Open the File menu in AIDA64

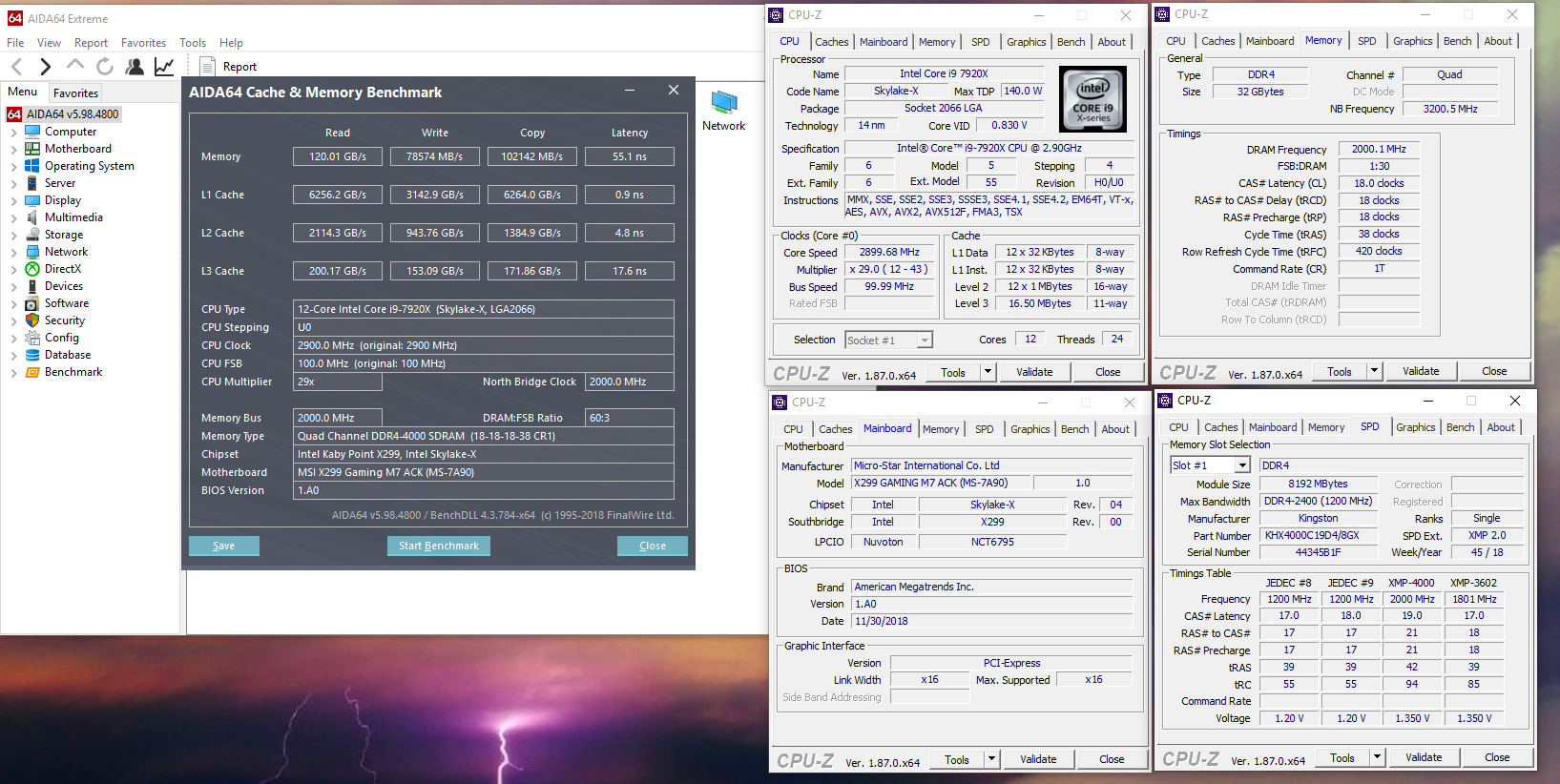point(15,43)
